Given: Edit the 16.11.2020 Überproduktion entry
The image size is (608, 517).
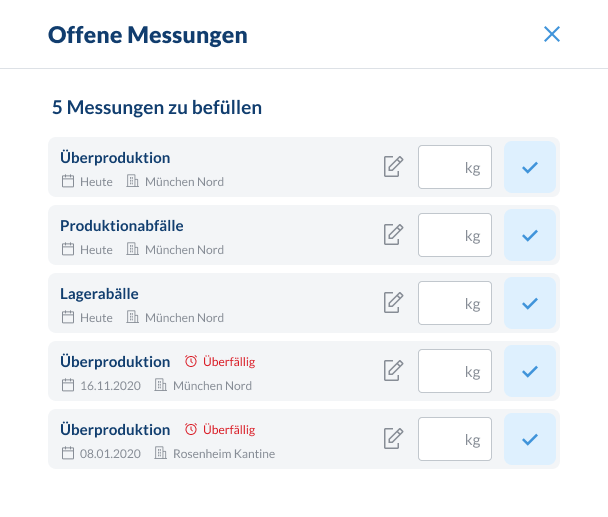Looking at the screenshot, I should coord(393,370).
